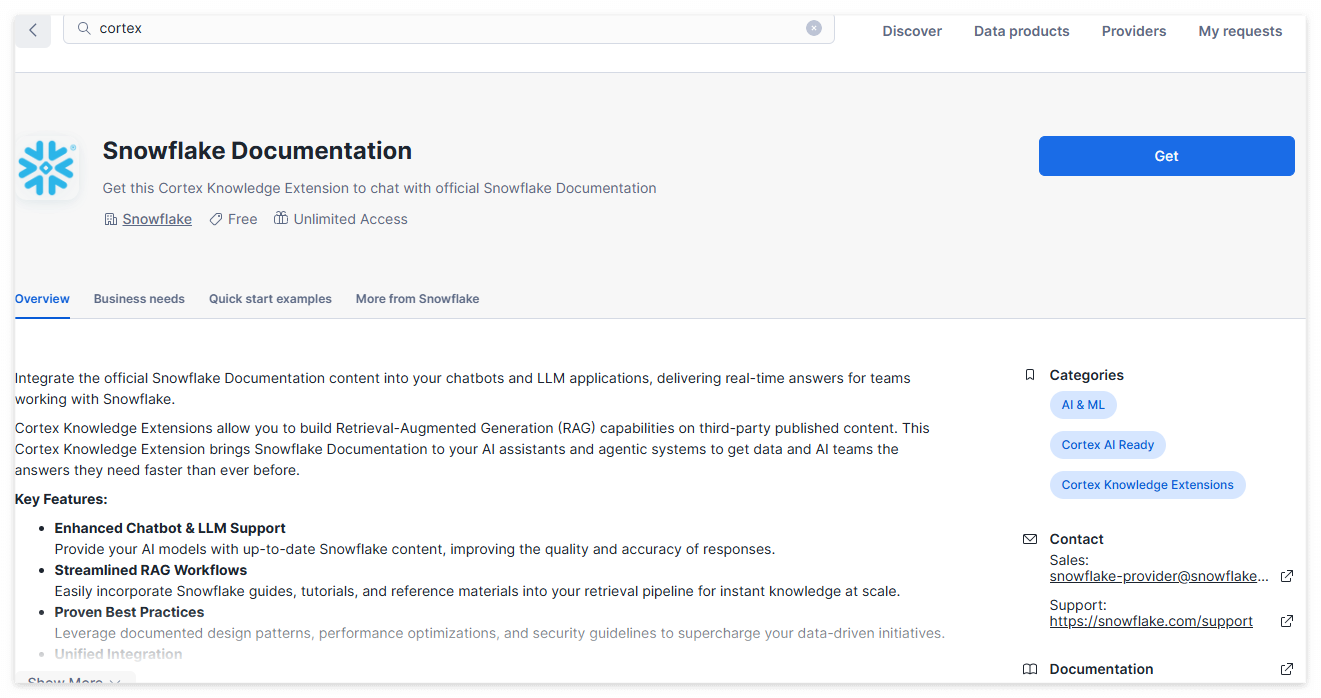Click the Streamlined RAG Workflows item
1321x698 pixels.
[151, 570]
